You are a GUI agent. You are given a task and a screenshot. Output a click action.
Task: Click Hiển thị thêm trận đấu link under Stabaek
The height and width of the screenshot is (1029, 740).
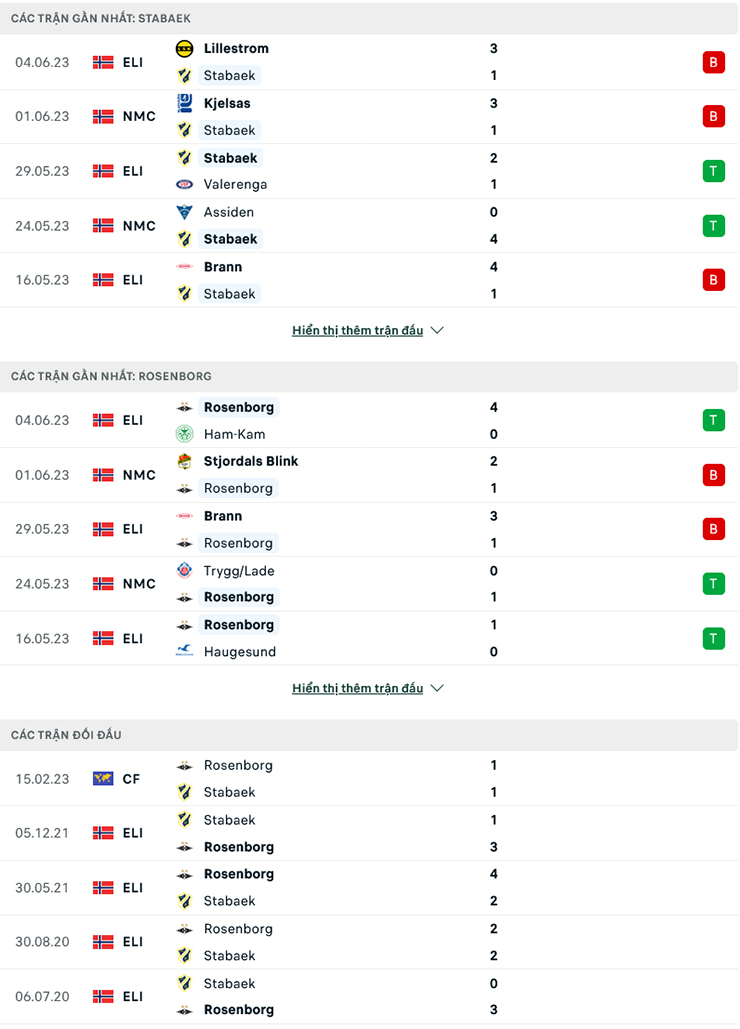click(357, 330)
